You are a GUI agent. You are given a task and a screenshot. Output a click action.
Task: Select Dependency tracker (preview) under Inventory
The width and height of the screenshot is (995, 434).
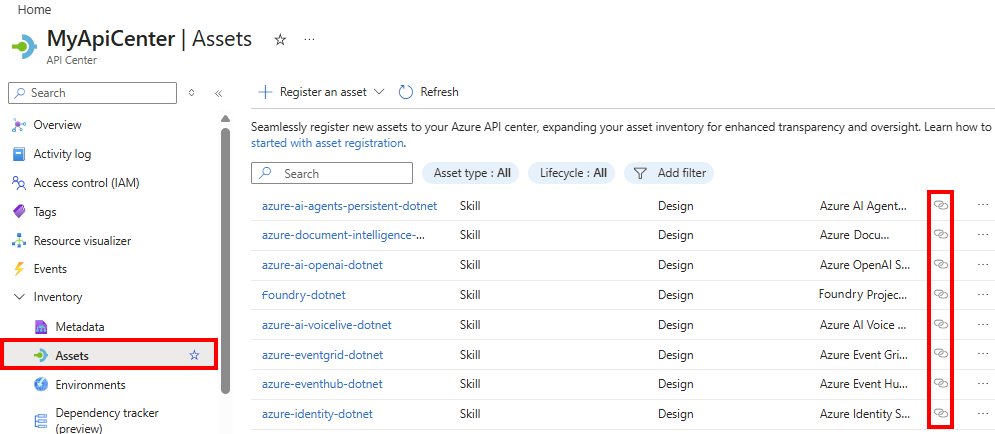pyautogui.click(x=107, y=420)
